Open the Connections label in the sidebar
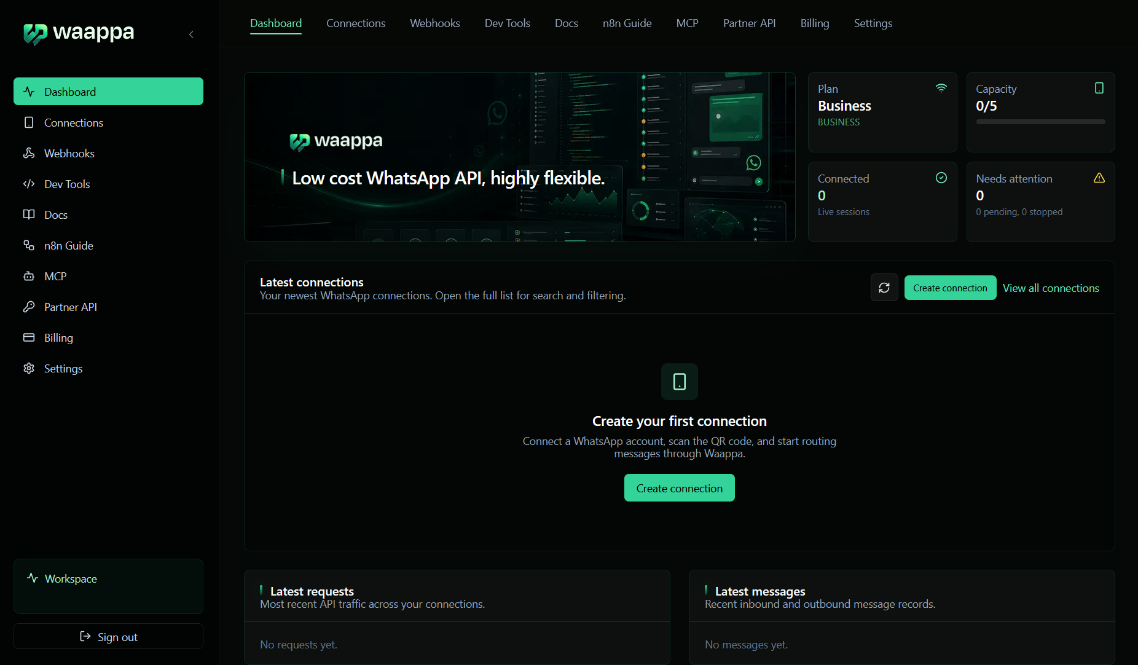The height and width of the screenshot is (665, 1138). tap(73, 123)
